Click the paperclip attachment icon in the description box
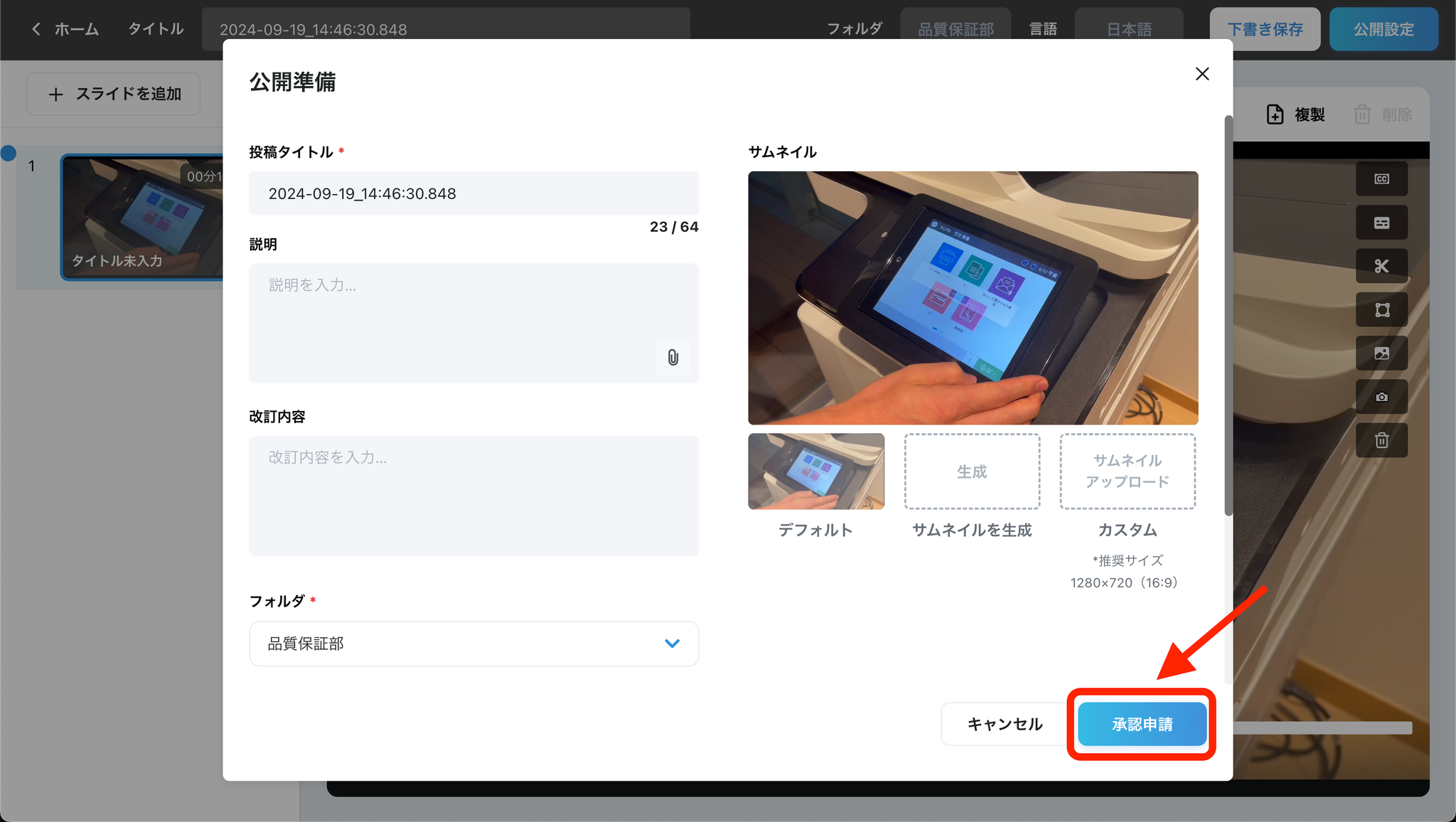The height and width of the screenshot is (822, 1456). (x=673, y=357)
